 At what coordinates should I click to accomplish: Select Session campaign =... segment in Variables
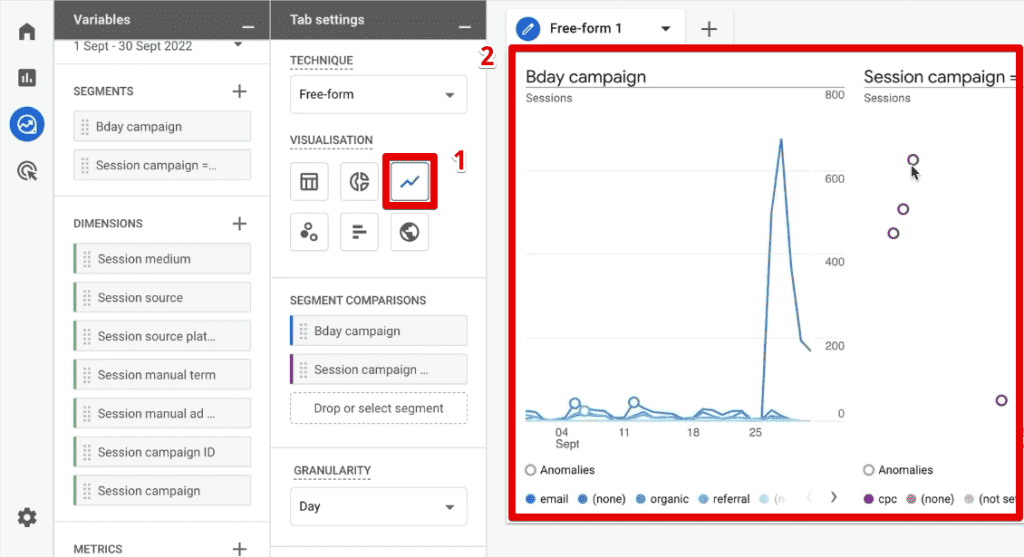pyautogui.click(x=162, y=165)
